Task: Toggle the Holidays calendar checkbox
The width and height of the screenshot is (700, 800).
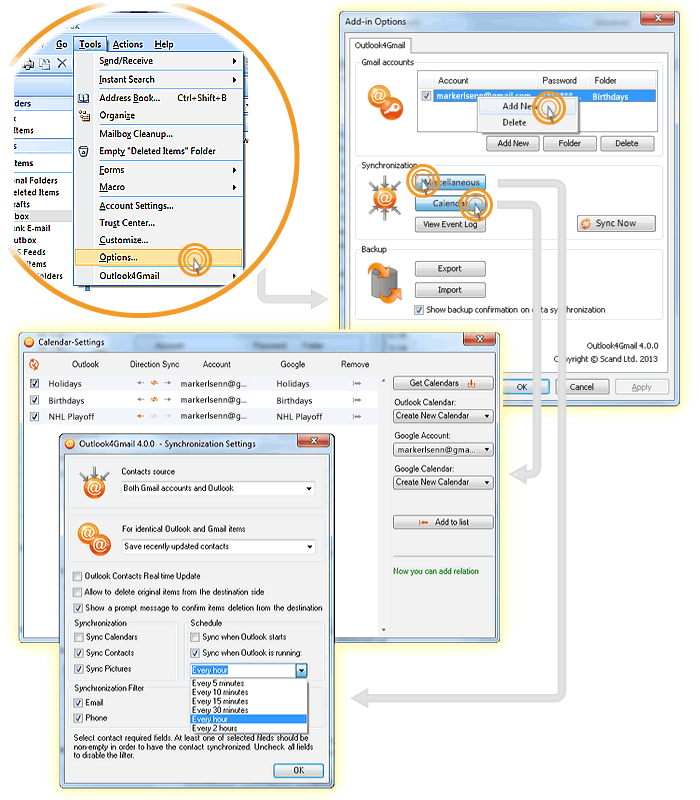Action: (x=35, y=384)
